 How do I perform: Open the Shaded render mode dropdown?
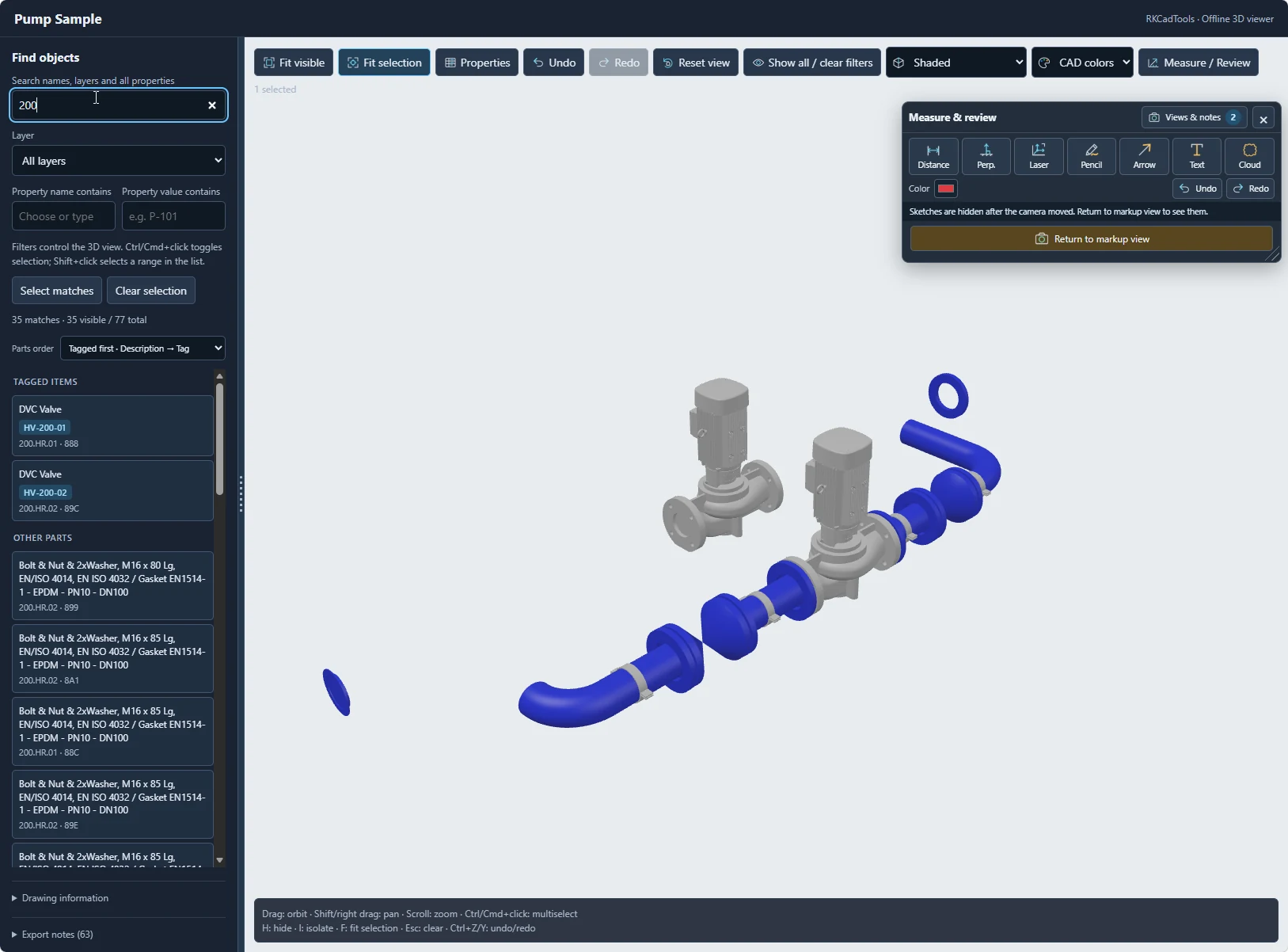pos(956,63)
